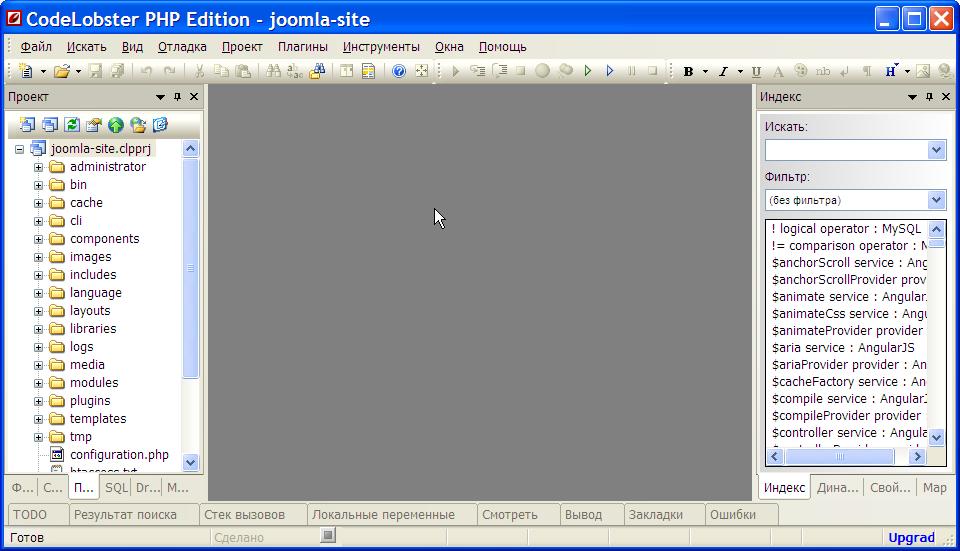The image size is (960, 551).
Task: Click the Replace text icon
Action: tap(295, 71)
